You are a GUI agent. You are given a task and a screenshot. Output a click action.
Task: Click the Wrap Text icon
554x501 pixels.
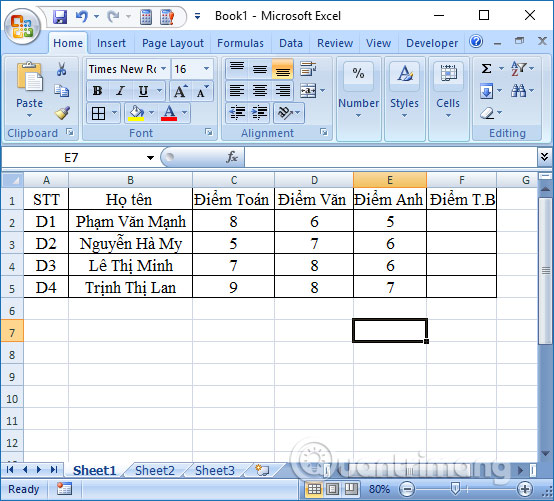click(308, 69)
